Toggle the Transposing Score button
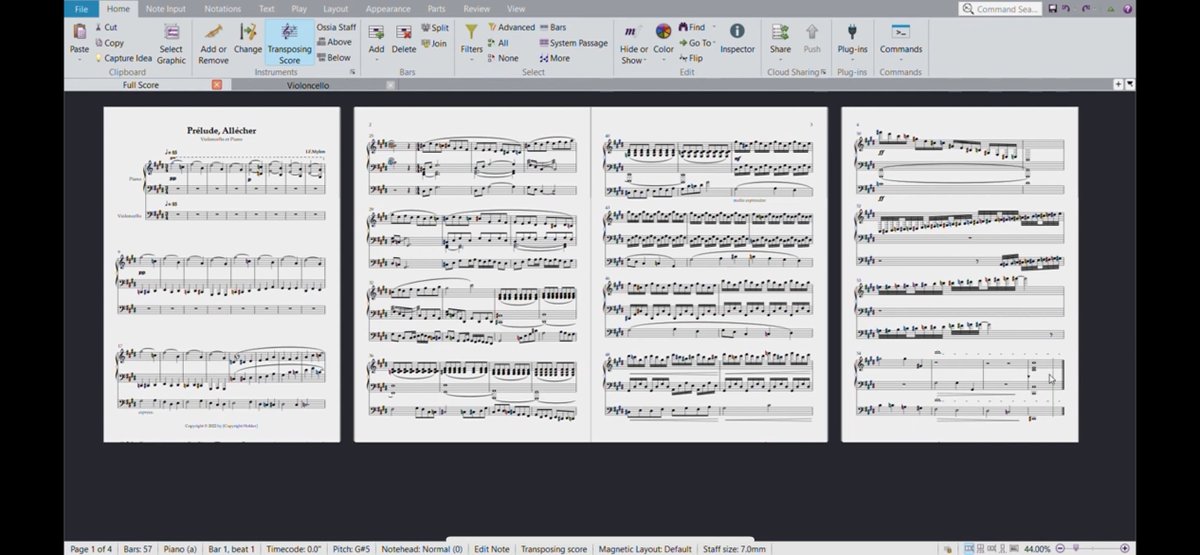Viewport: 1200px width, 555px height. [x=289, y=43]
